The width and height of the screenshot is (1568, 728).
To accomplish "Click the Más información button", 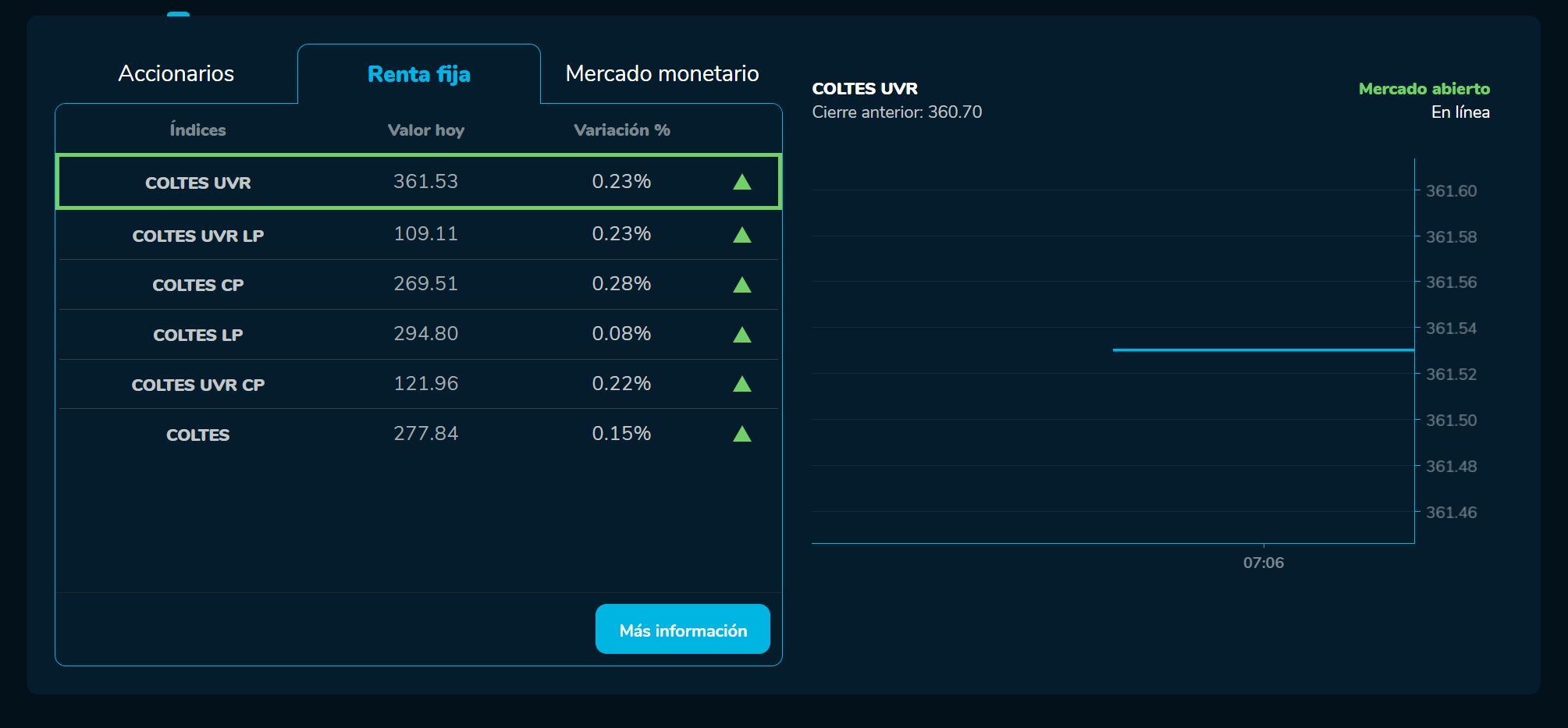I will coord(682,628).
